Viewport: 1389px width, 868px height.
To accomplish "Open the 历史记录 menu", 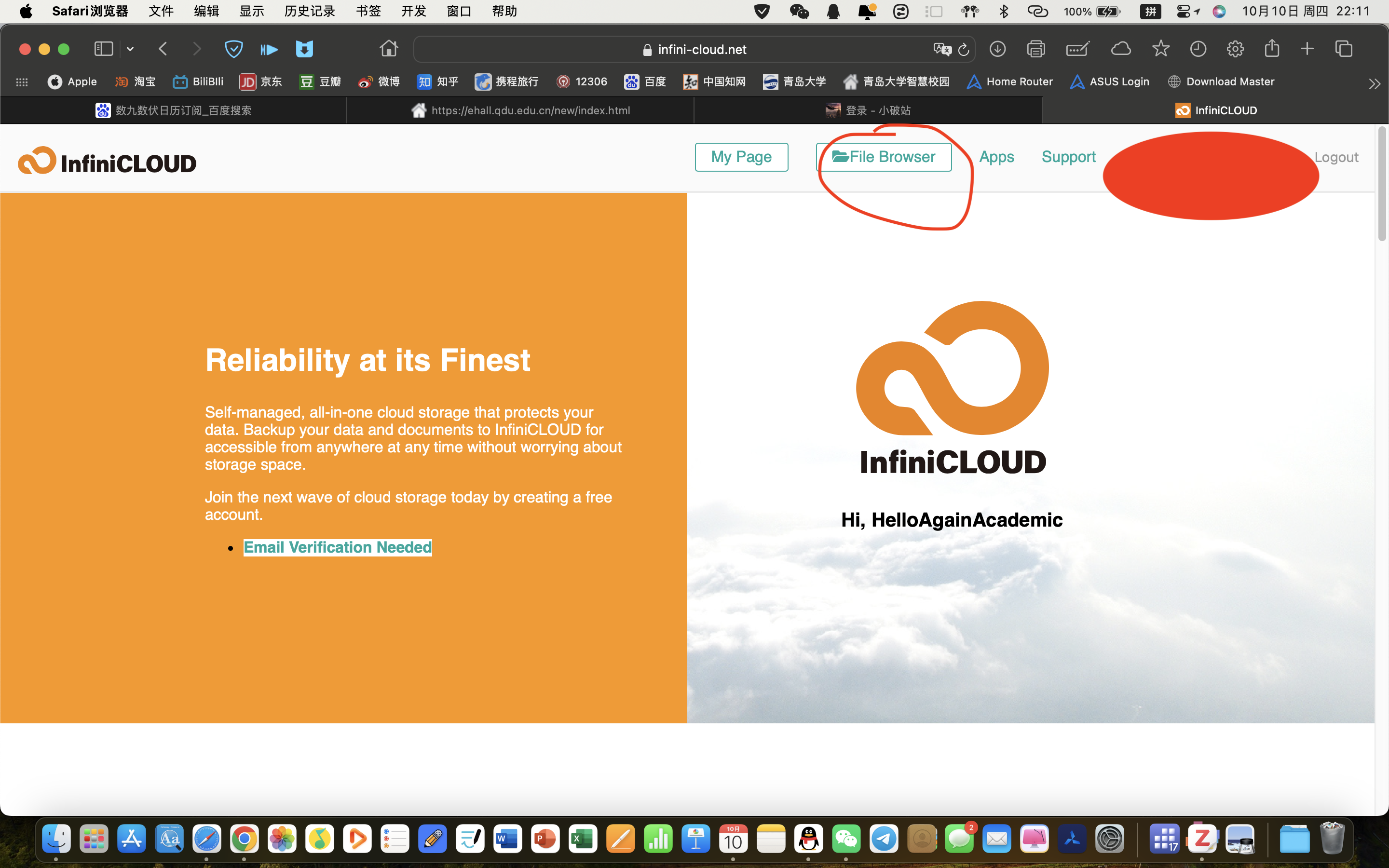I will tap(309, 11).
